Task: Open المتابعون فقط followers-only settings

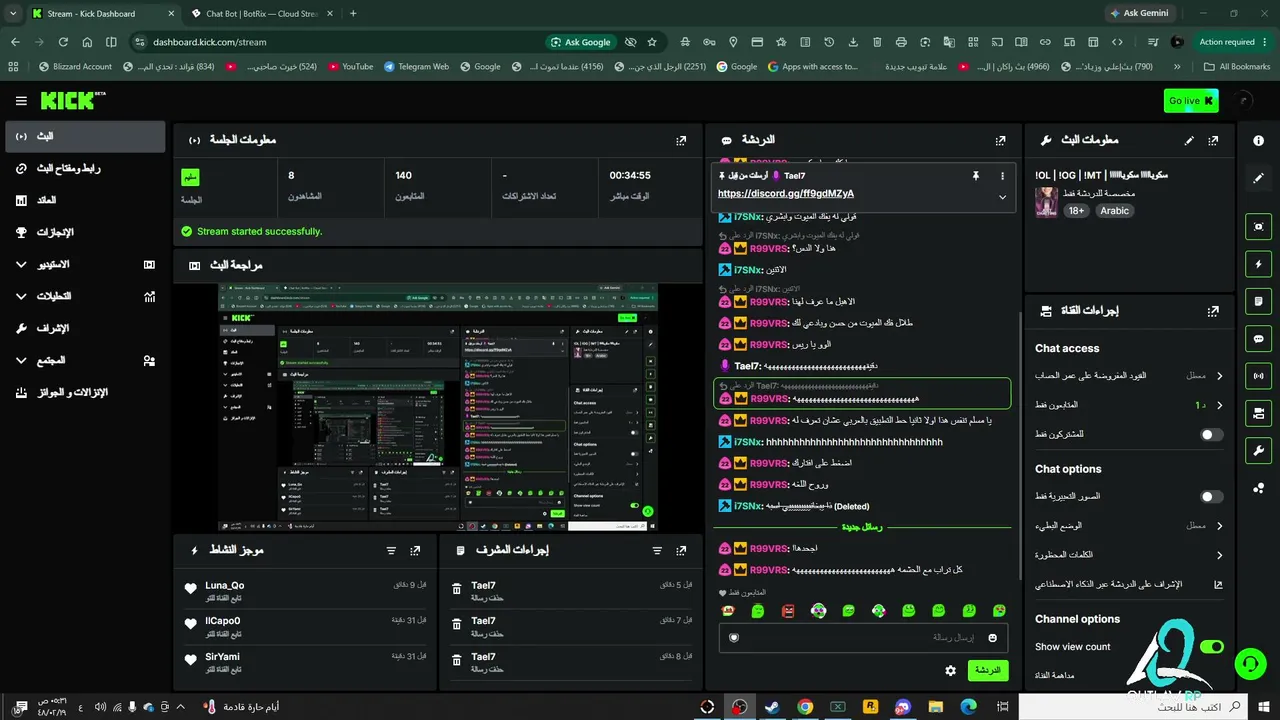Action: point(1129,405)
